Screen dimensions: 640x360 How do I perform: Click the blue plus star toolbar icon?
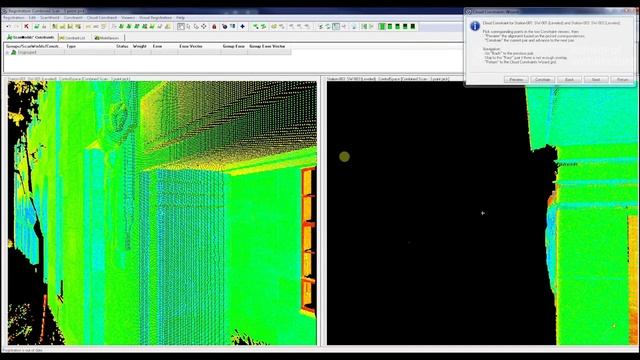242,27
